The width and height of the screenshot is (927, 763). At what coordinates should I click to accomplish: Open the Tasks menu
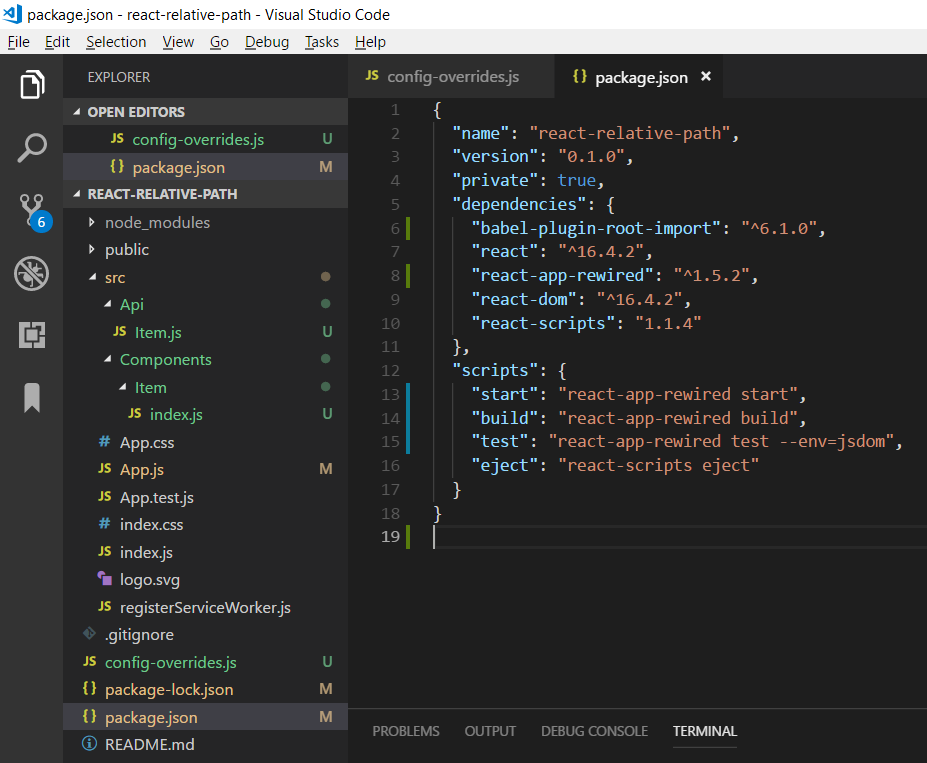point(321,42)
